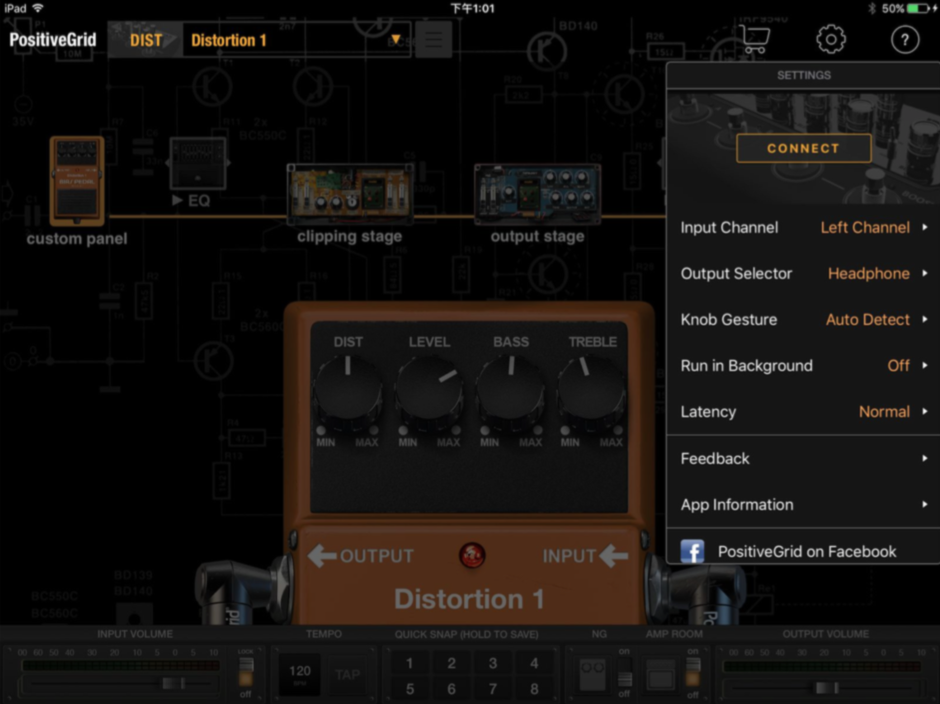Tap the Wi-Fi status icon
This screenshot has height=704, width=940.
pyautogui.click(x=38, y=8)
